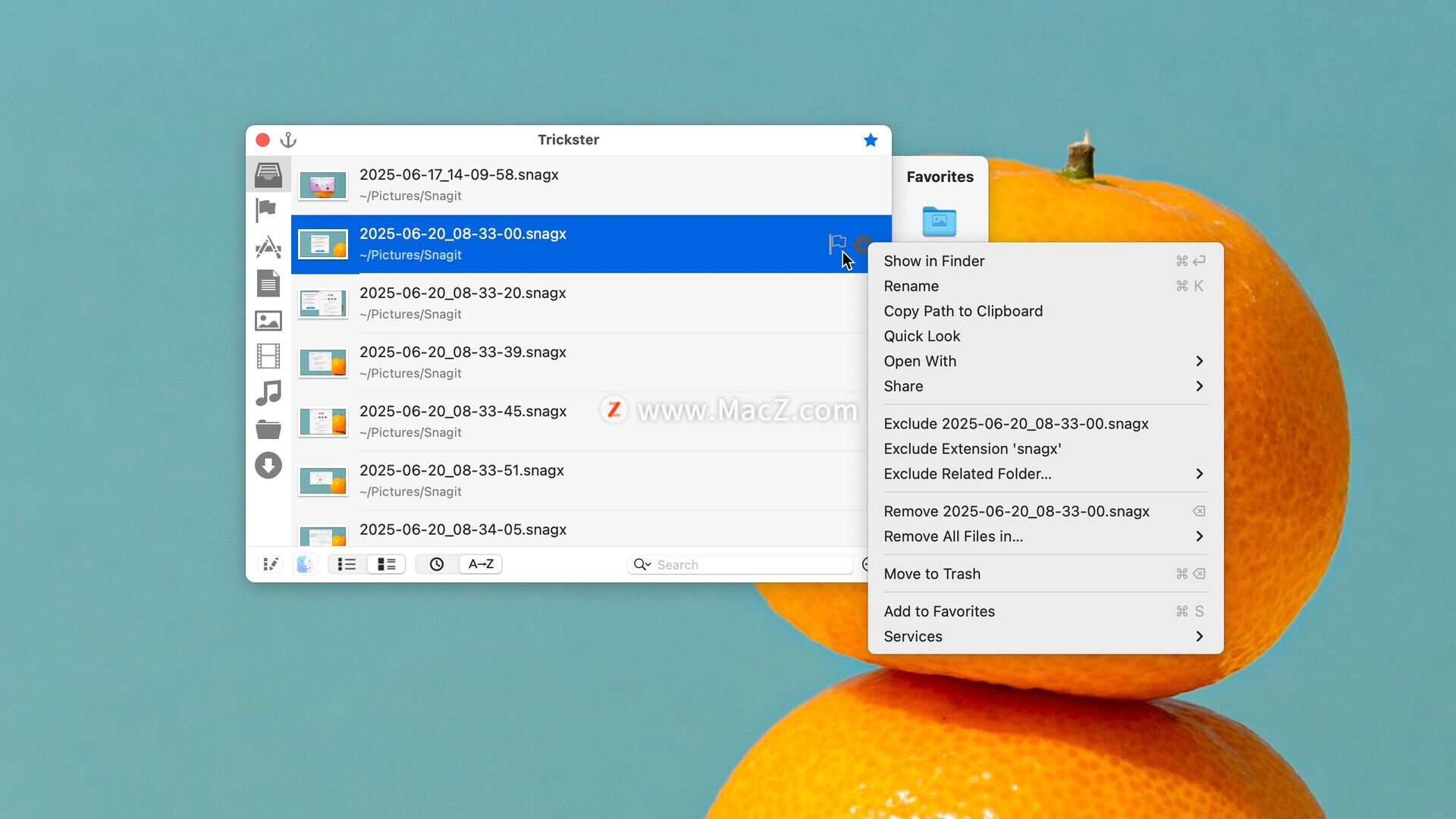This screenshot has height=819, width=1456.
Task: Open the Pictures folder in Favorites
Action: coord(940,221)
